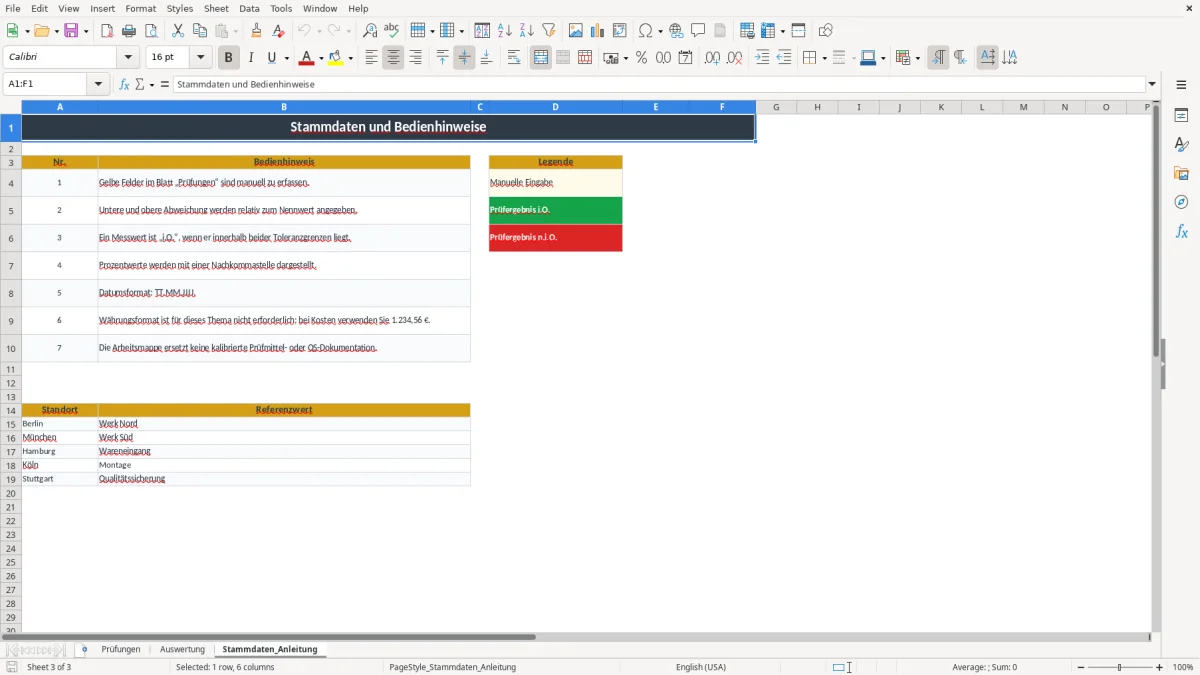1200x675 pixels.
Task: Open the font name dropdown
Action: [129, 58]
